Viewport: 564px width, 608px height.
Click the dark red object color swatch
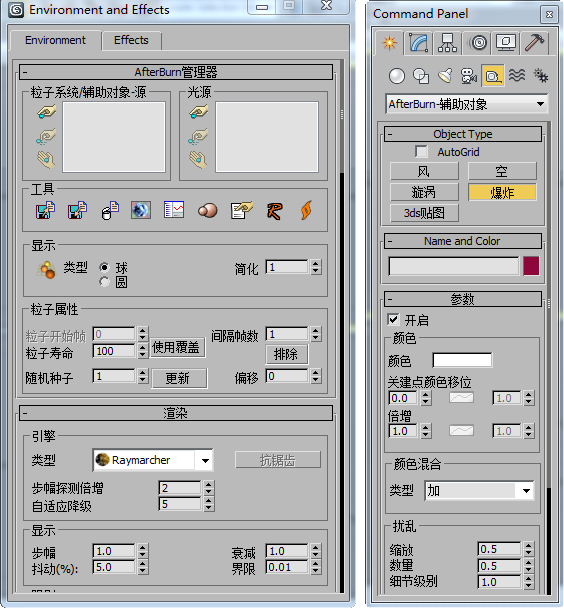pos(531,266)
